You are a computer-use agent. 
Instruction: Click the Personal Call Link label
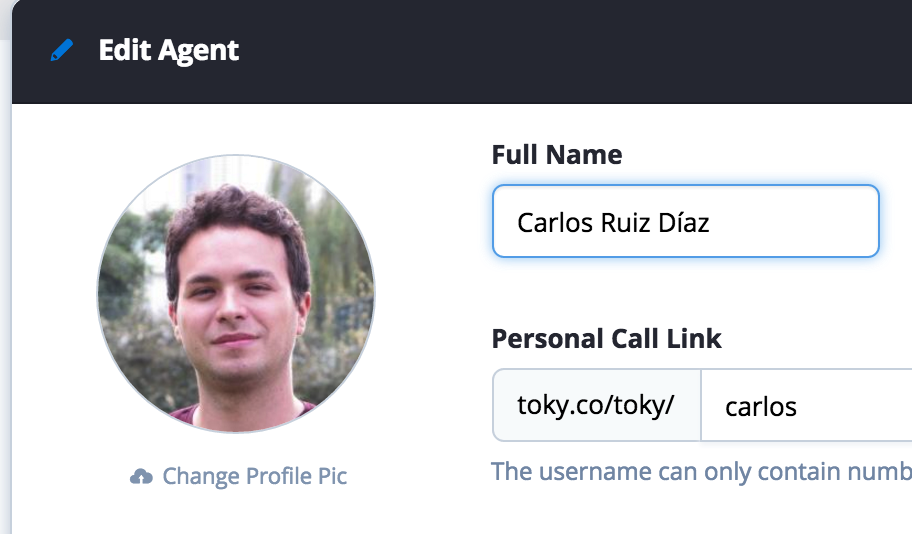pos(606,339)
